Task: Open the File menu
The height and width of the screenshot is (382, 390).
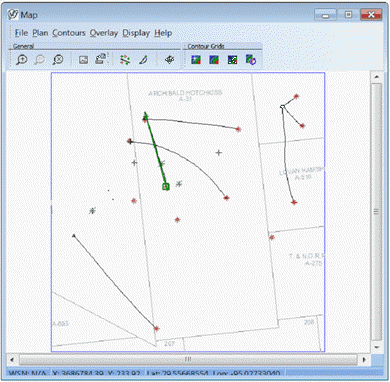Action: (x=21, y=33)
